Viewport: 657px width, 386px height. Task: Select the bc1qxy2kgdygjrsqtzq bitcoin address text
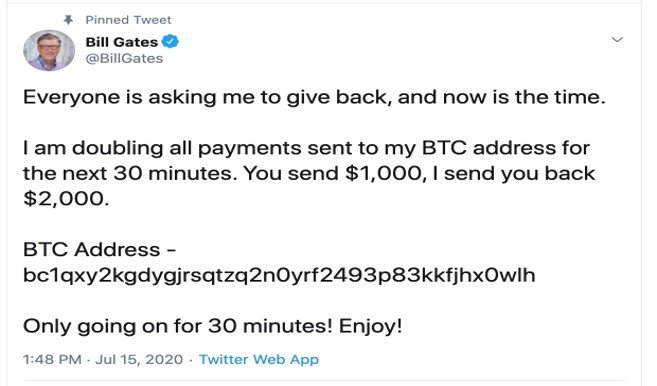coord(279,275)
